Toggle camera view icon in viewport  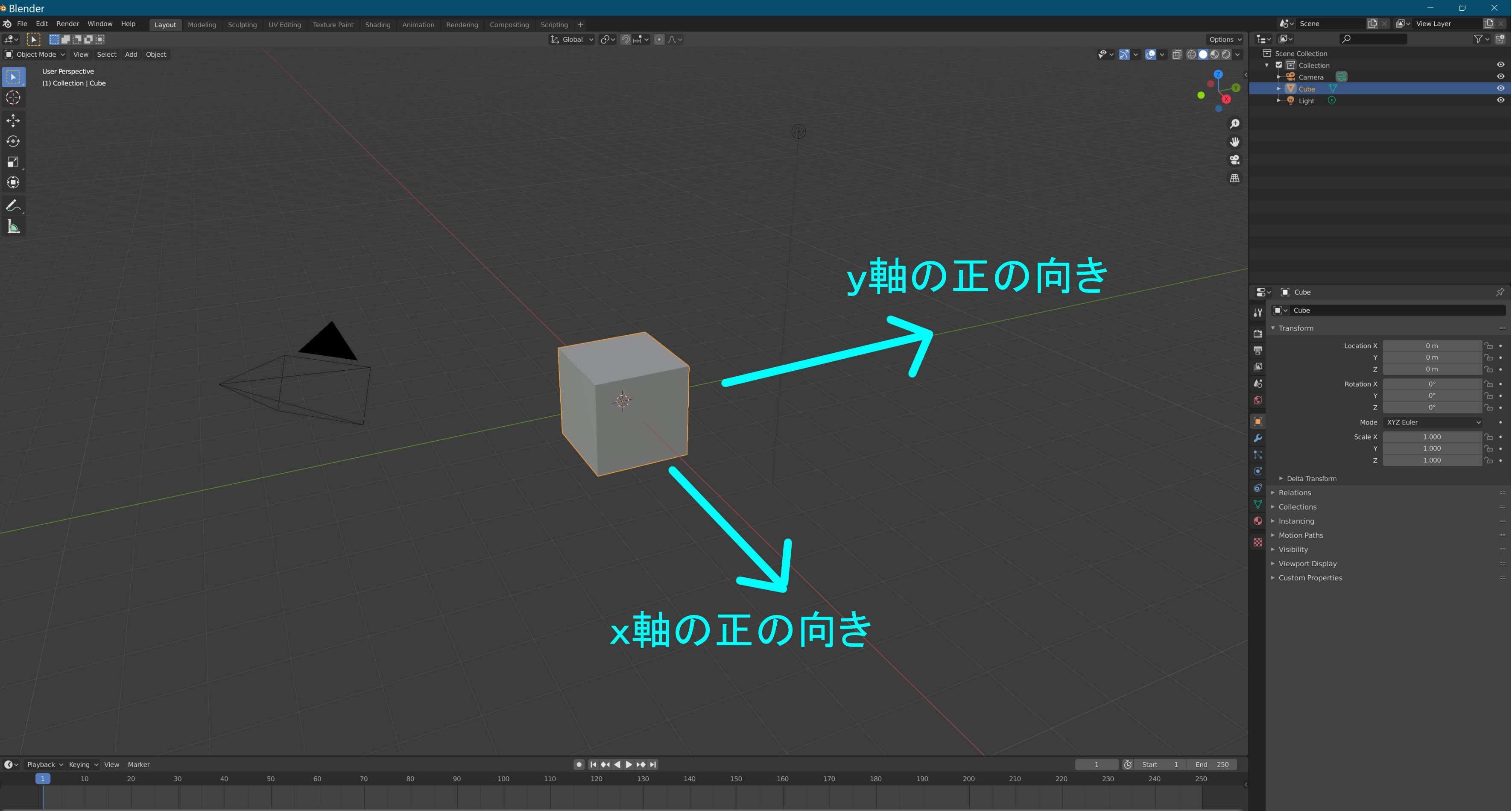(x=1234, y=160)
